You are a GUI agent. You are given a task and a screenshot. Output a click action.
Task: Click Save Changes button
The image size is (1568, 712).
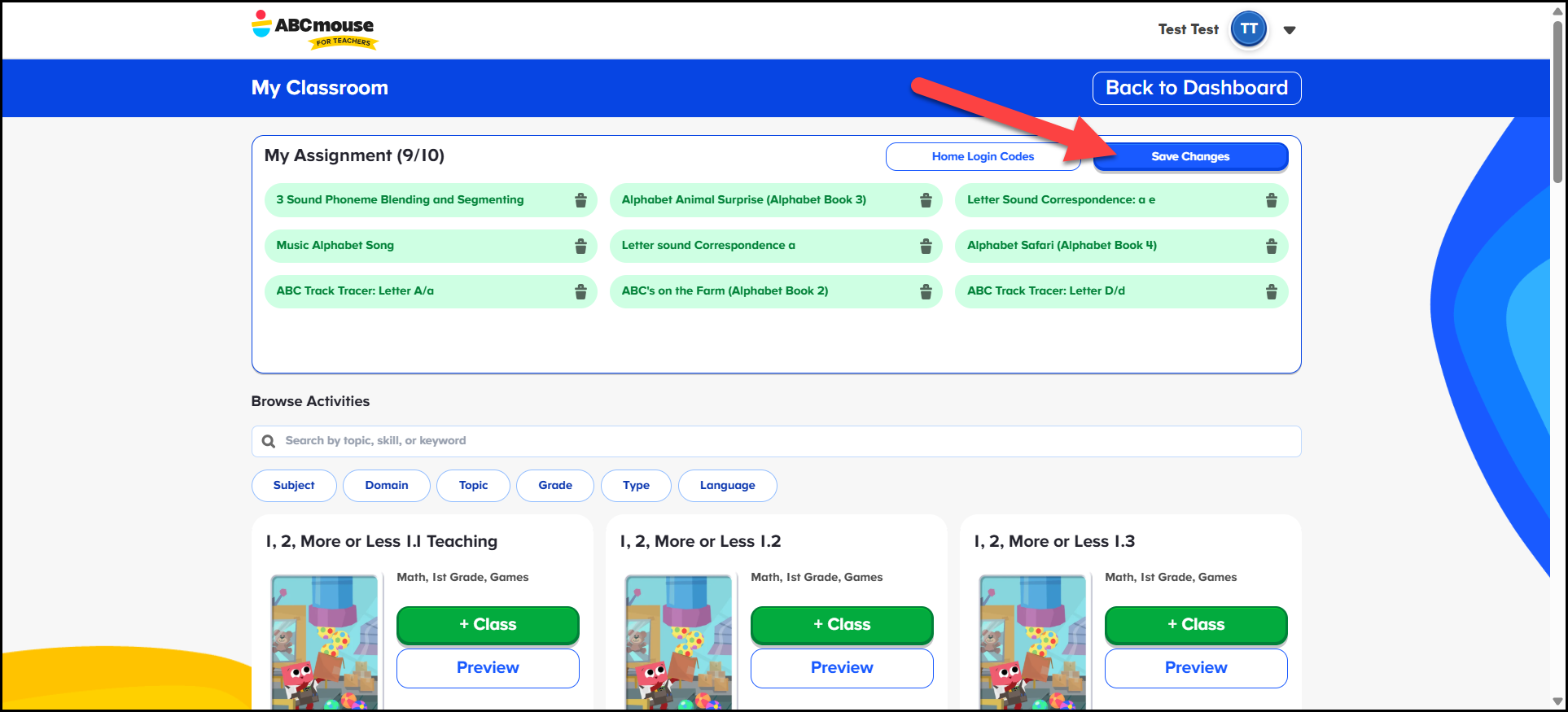pyautogui.click(x=1190, y=156)
